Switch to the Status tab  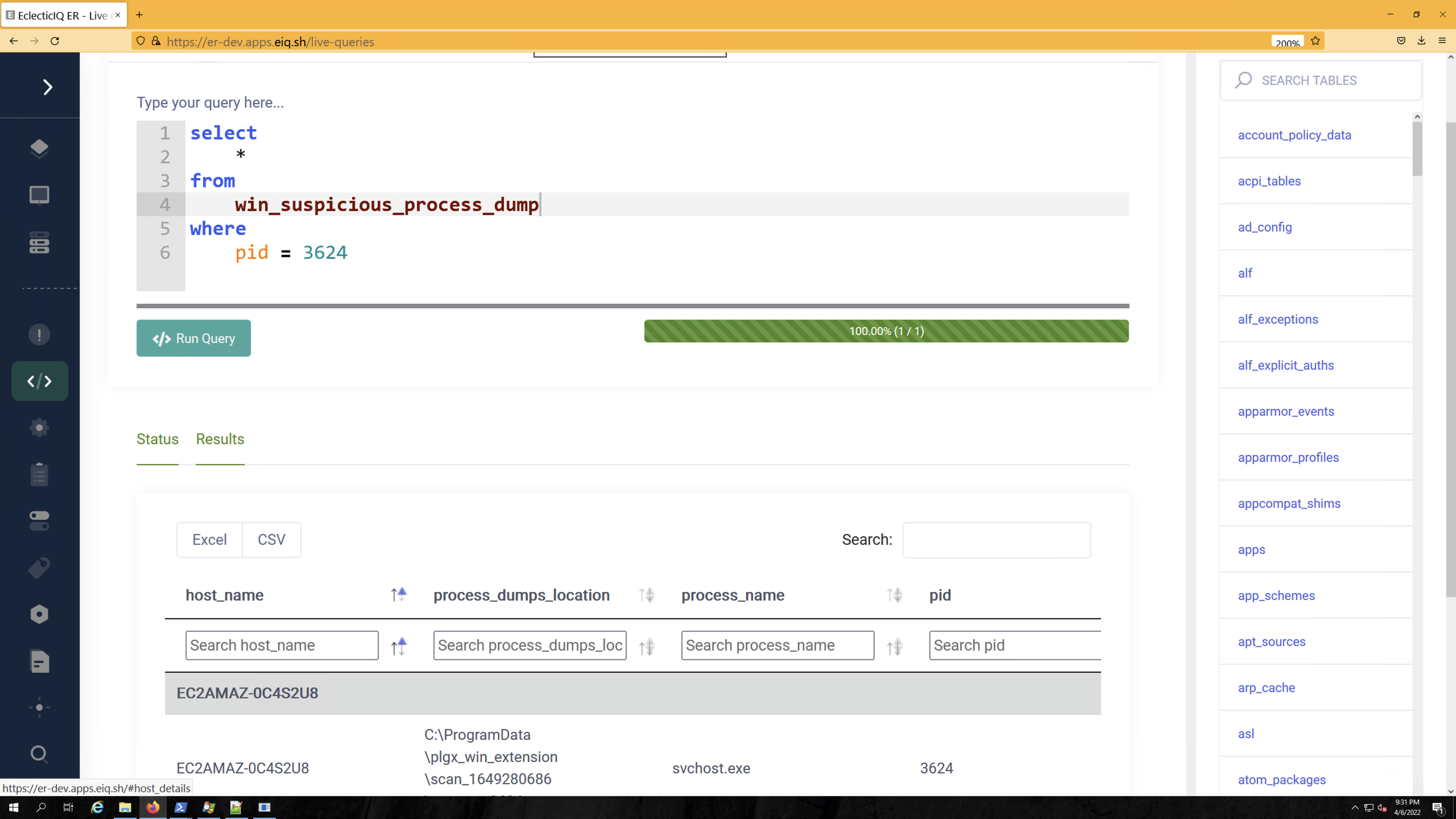click(x=158, y=439)
